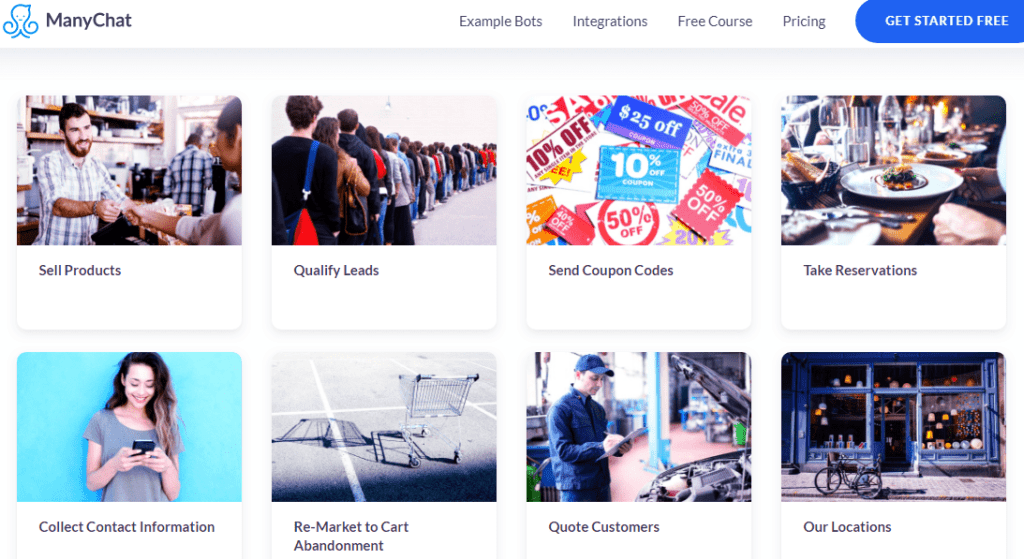Screen dimensions: 1024x559
Task: Open the mechanic with clipboard thumbnail
Action: pos(639,427)
